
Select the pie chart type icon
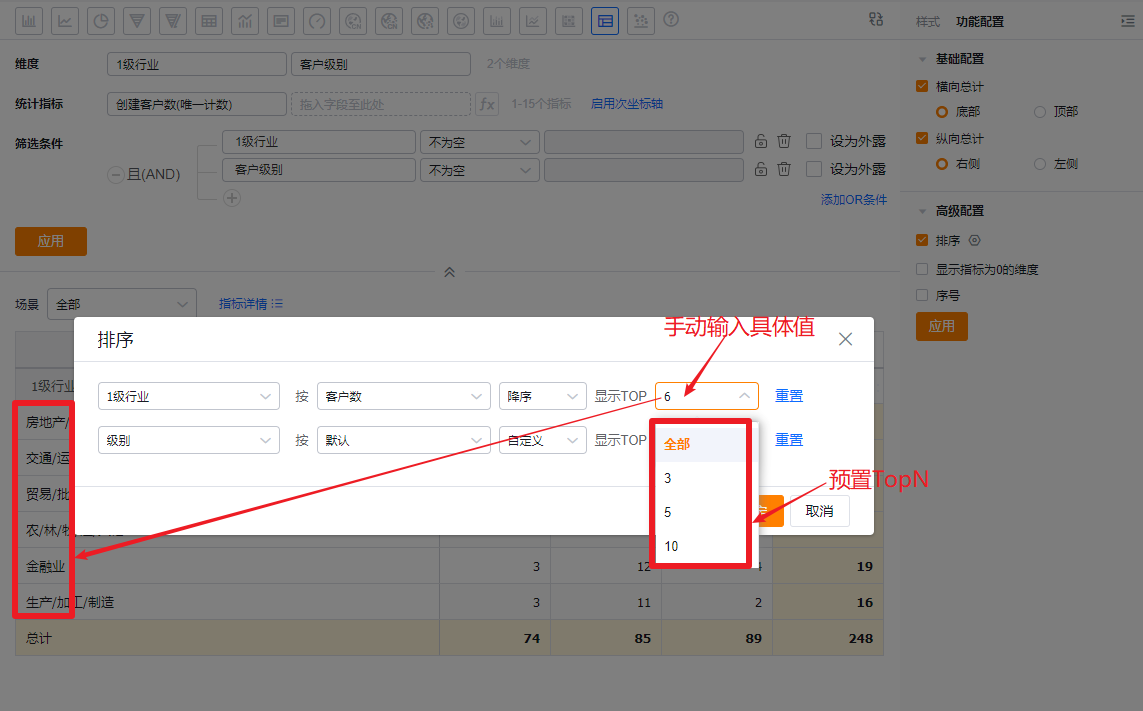click(101, 21)
